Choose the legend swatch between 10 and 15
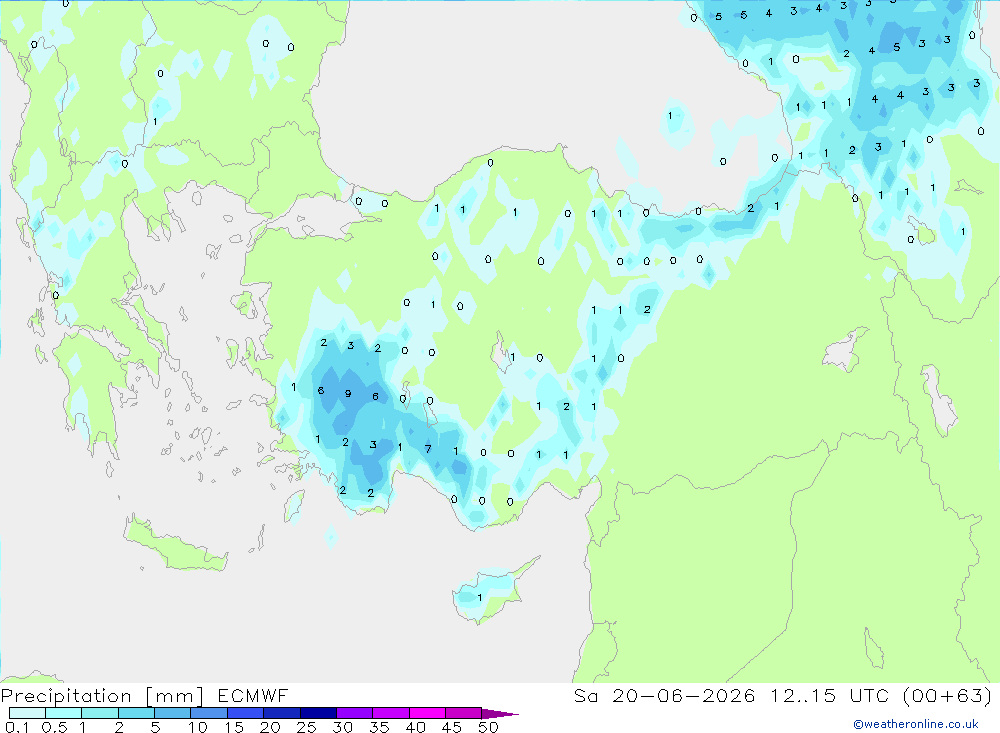The height and width of the screenshot is (733, 1000). pyautogui.click(x=209, y=713)
